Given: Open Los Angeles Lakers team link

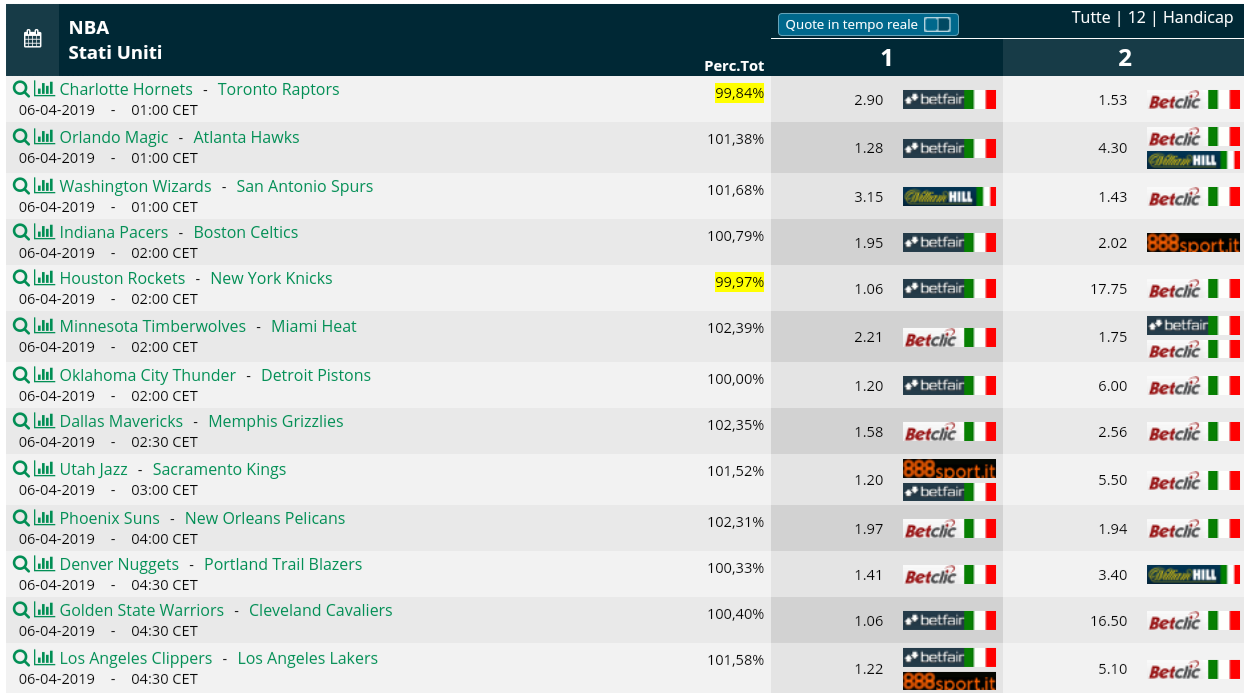Looking at the screenshot, I should 308,658.
